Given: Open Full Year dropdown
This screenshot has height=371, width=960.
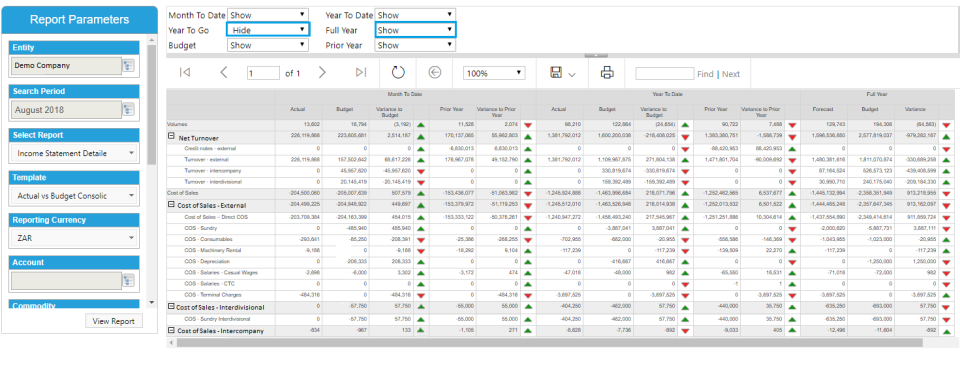Looking at the screenshot, I should pyautogui.click(x=415, y=29).
